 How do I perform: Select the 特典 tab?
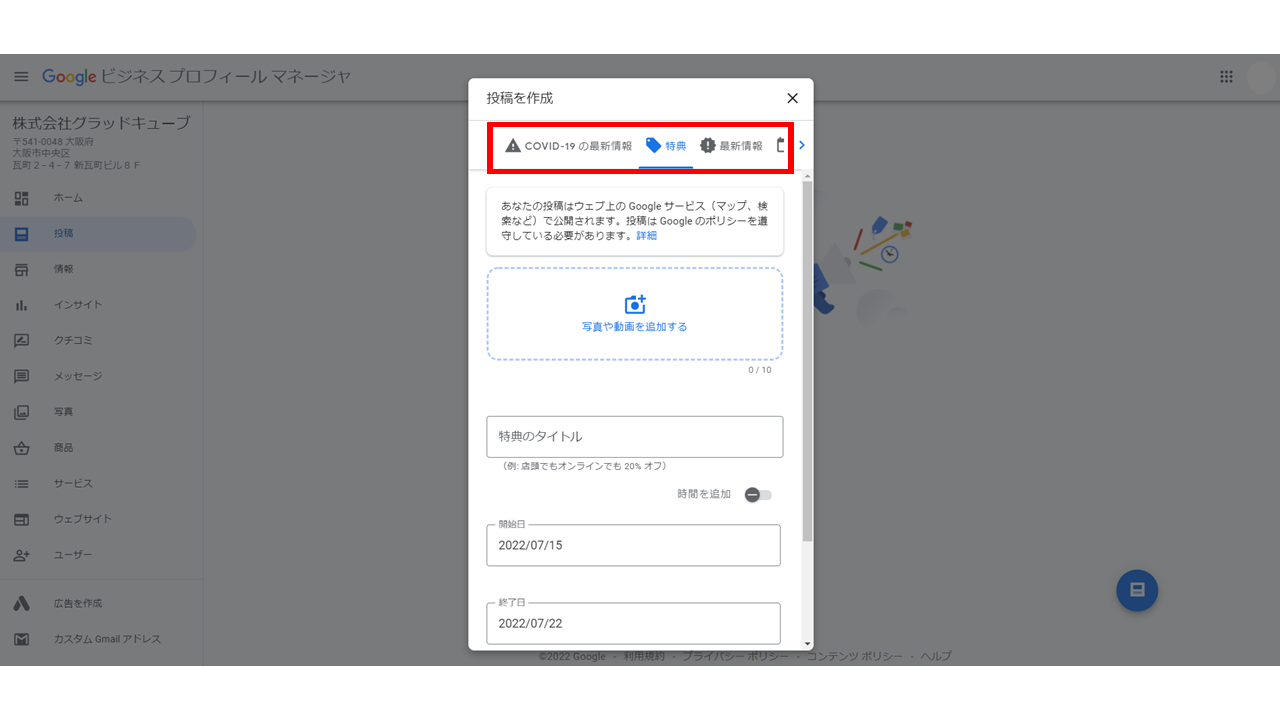pyautogui.click(x=666, y=146)
